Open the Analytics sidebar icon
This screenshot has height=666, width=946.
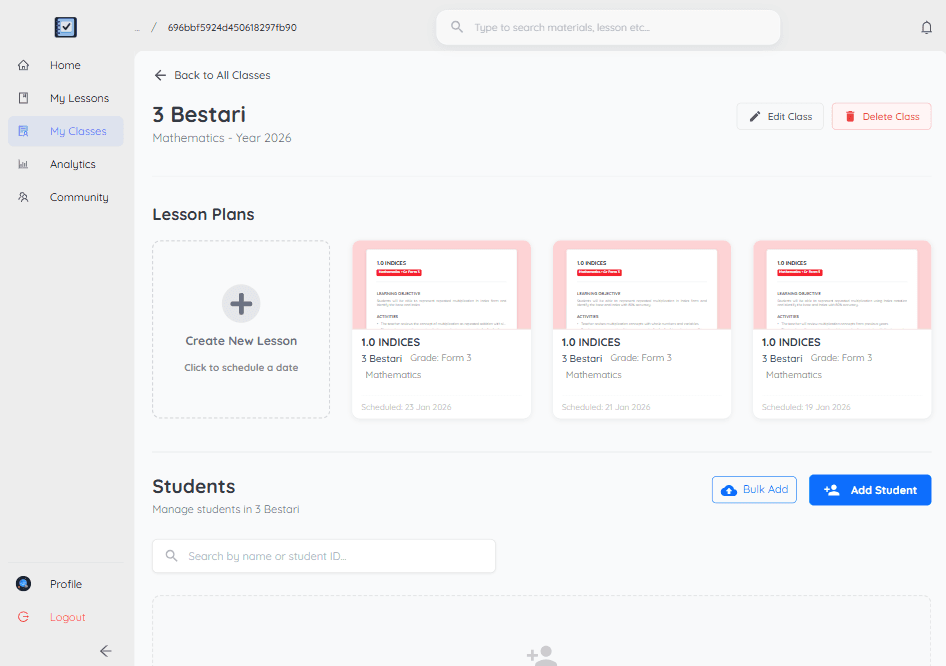pos(23,164)
